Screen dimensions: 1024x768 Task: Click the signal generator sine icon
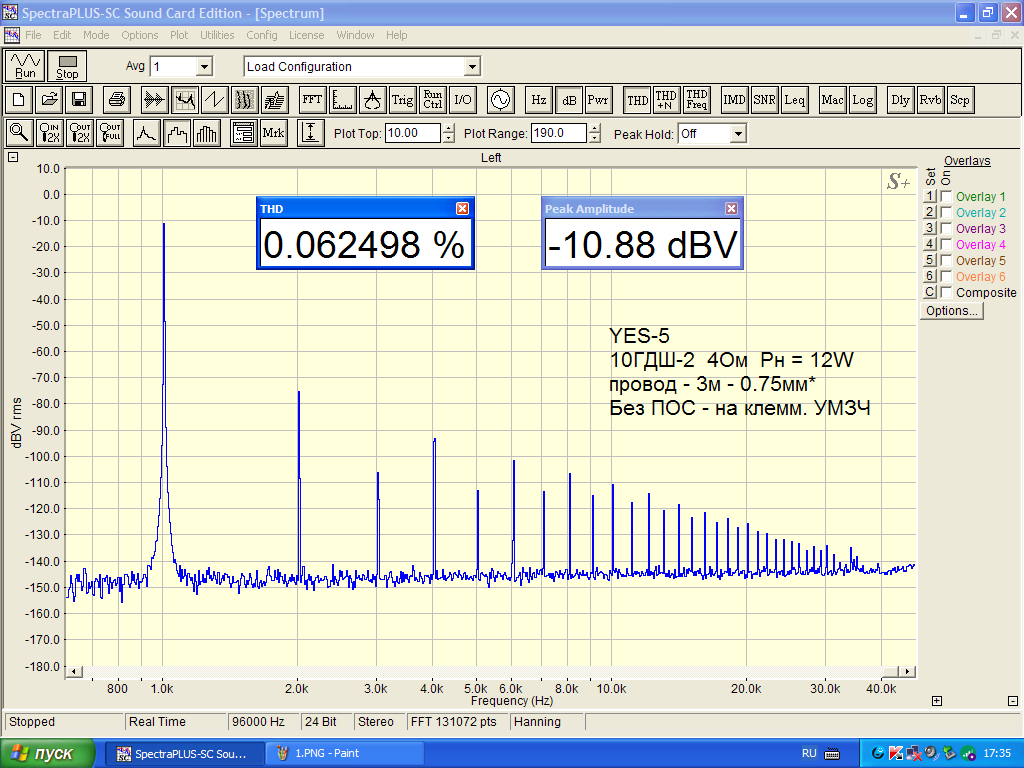click(499, 100)
